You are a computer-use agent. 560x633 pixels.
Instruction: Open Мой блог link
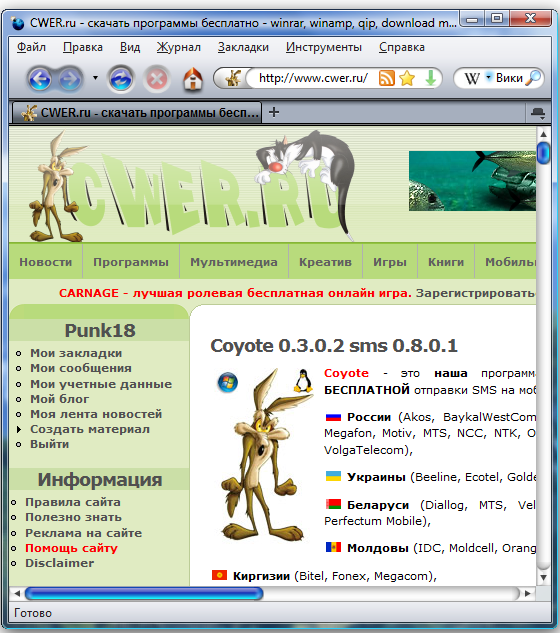click(59, 399)
